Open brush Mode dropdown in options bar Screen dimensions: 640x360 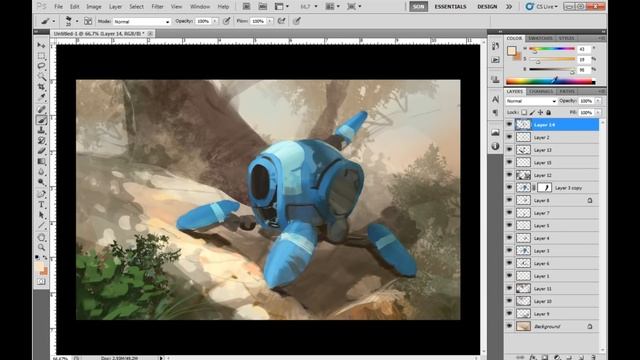pos(142,21)
